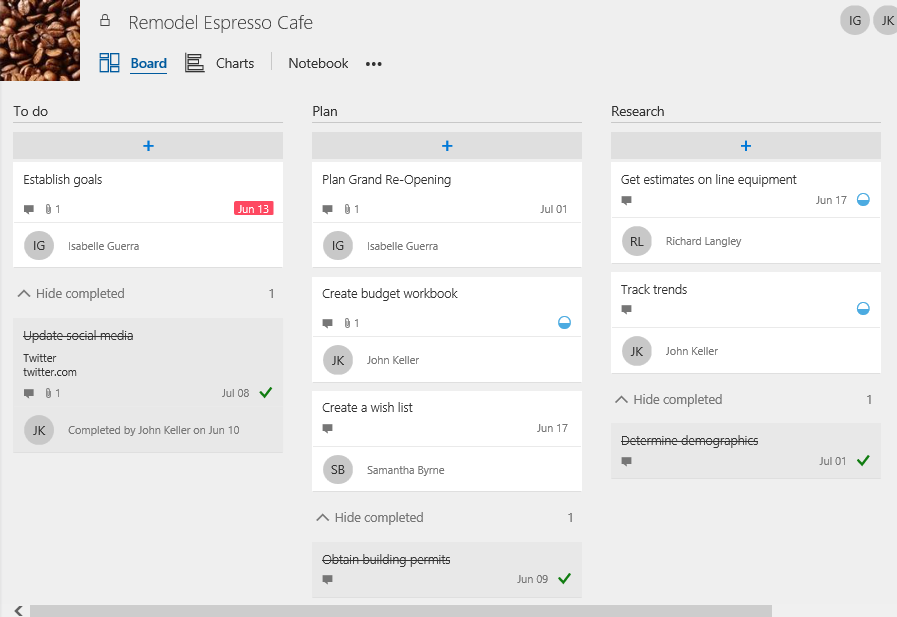
Task: Uncheck the completed checkmark on "Update social media"
Action: click(x=264, y=392)
